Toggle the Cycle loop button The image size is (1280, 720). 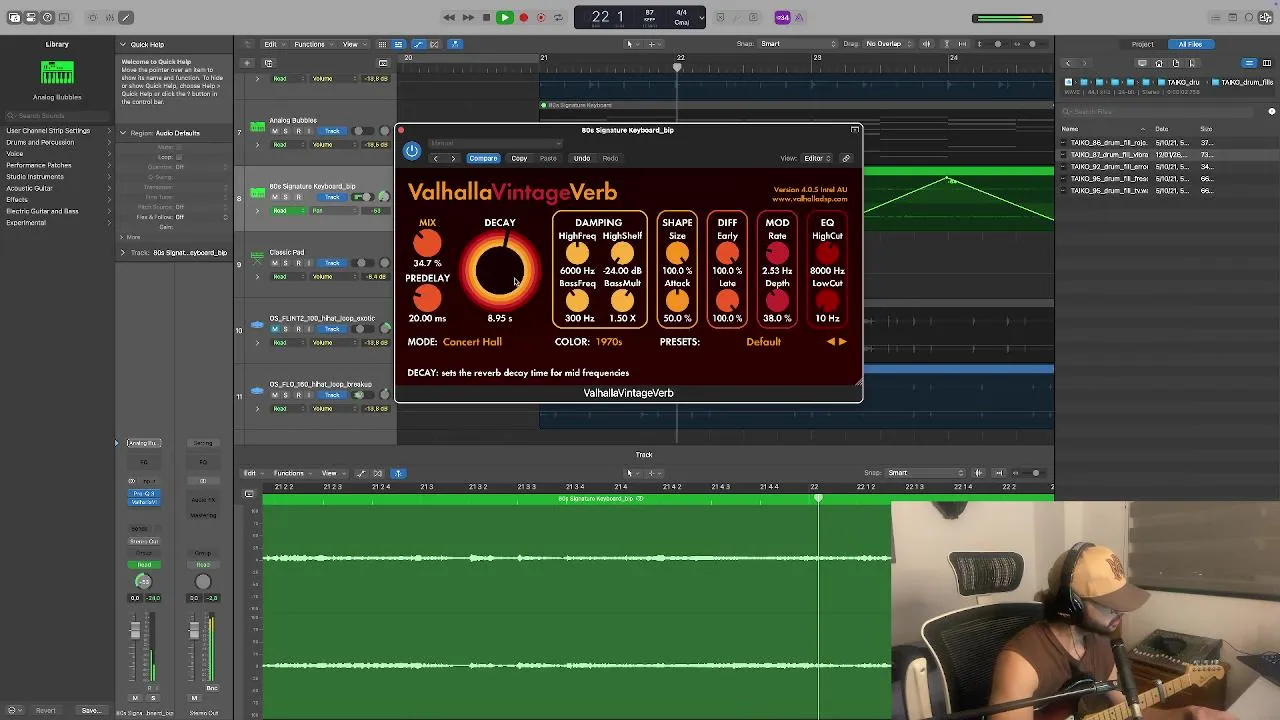558,17
